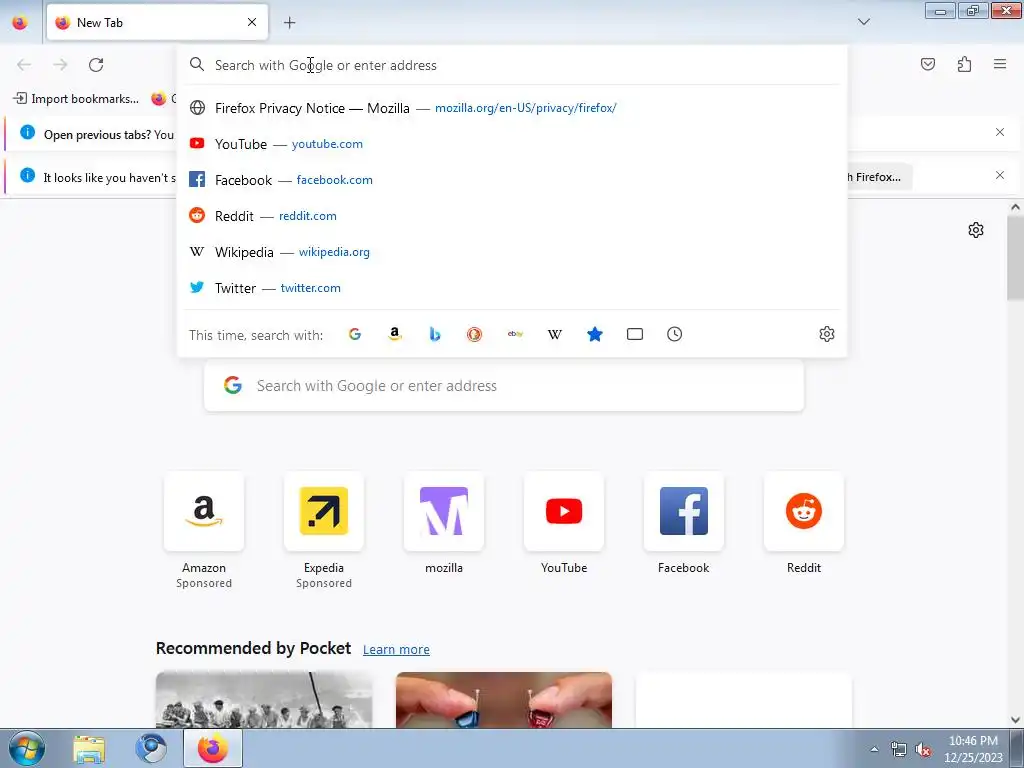Click the network tray icon
This screenshot has height=768, width=1024.
point(899,749)
